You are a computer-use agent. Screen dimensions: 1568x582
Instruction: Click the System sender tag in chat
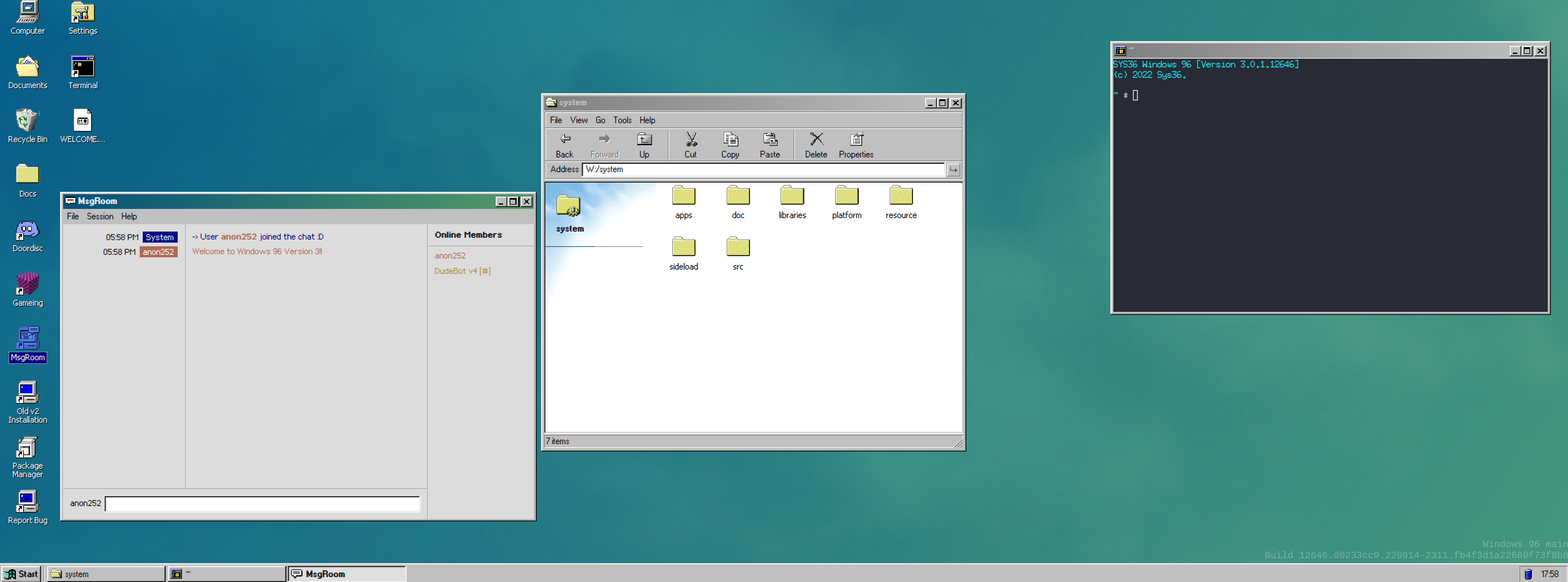pyautogui.click(x=160, y=237)
